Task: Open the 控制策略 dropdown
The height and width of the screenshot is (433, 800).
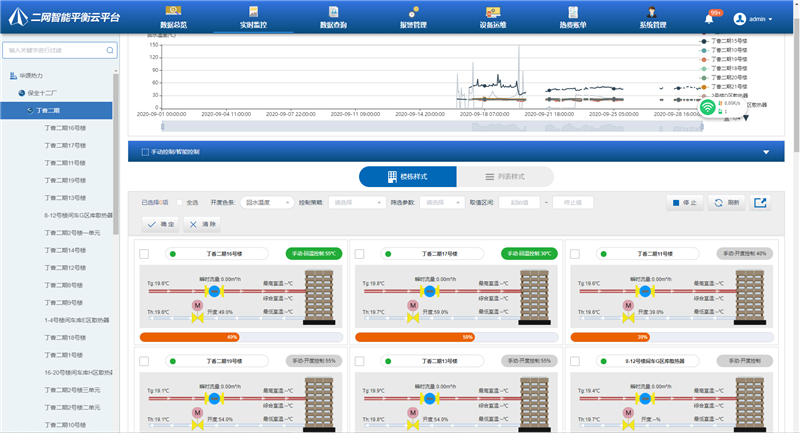Action: click(x=357, y=202)
